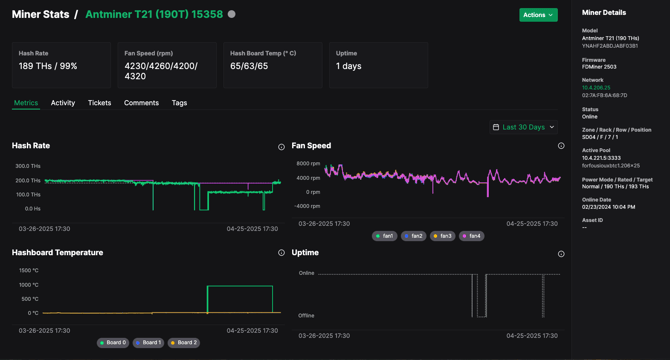Toggle the fan3 legend series

click(x=443, y=236)
